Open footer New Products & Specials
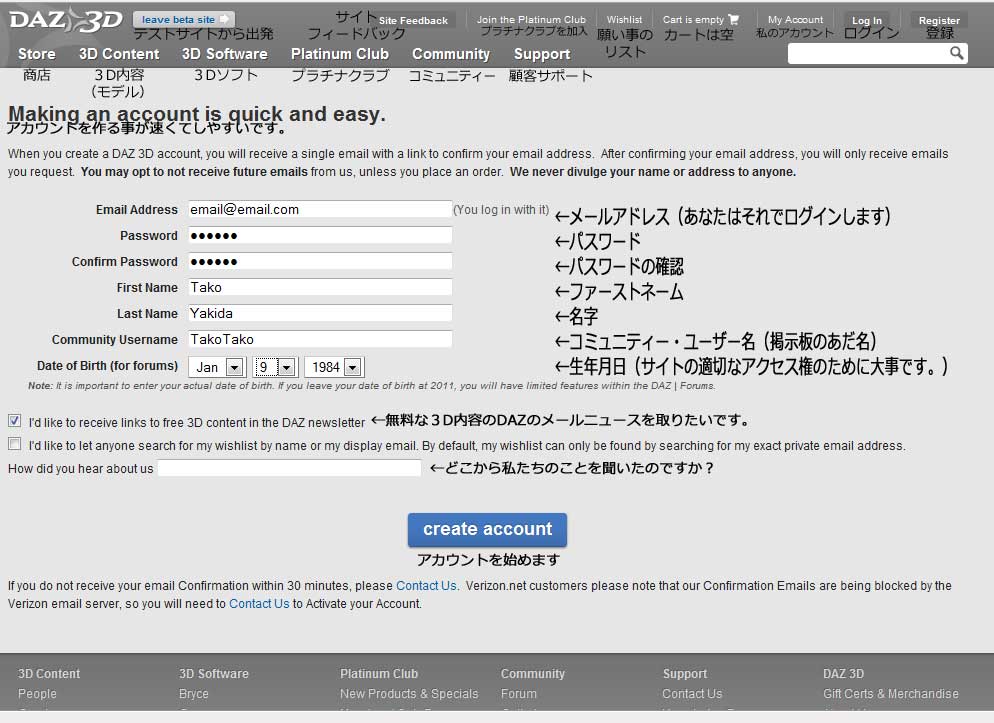The height and width of the screenshot is (723, 994). tap(409, 694)
